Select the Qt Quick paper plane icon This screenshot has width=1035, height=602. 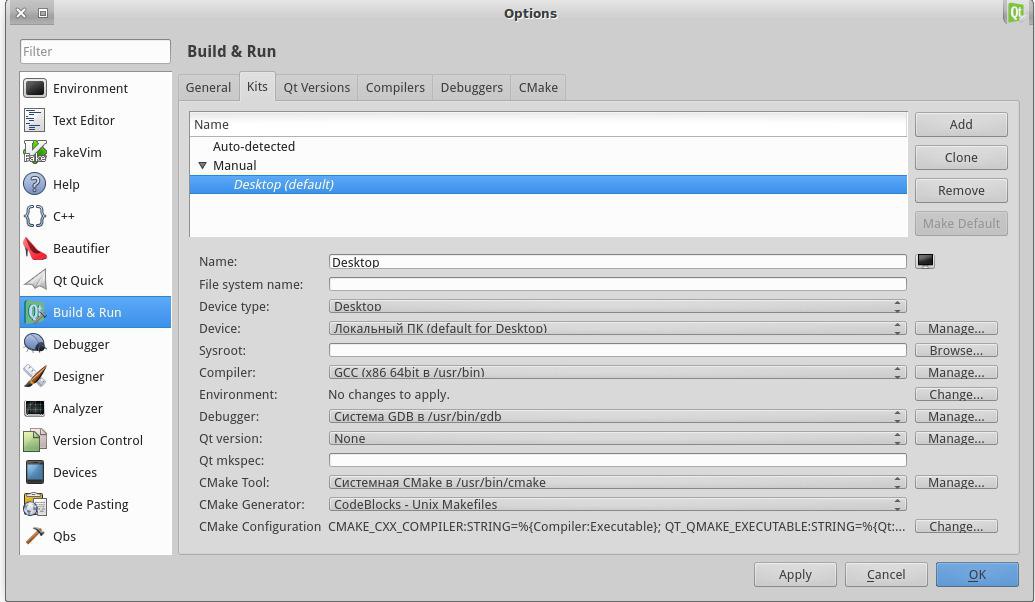point(34,280)
